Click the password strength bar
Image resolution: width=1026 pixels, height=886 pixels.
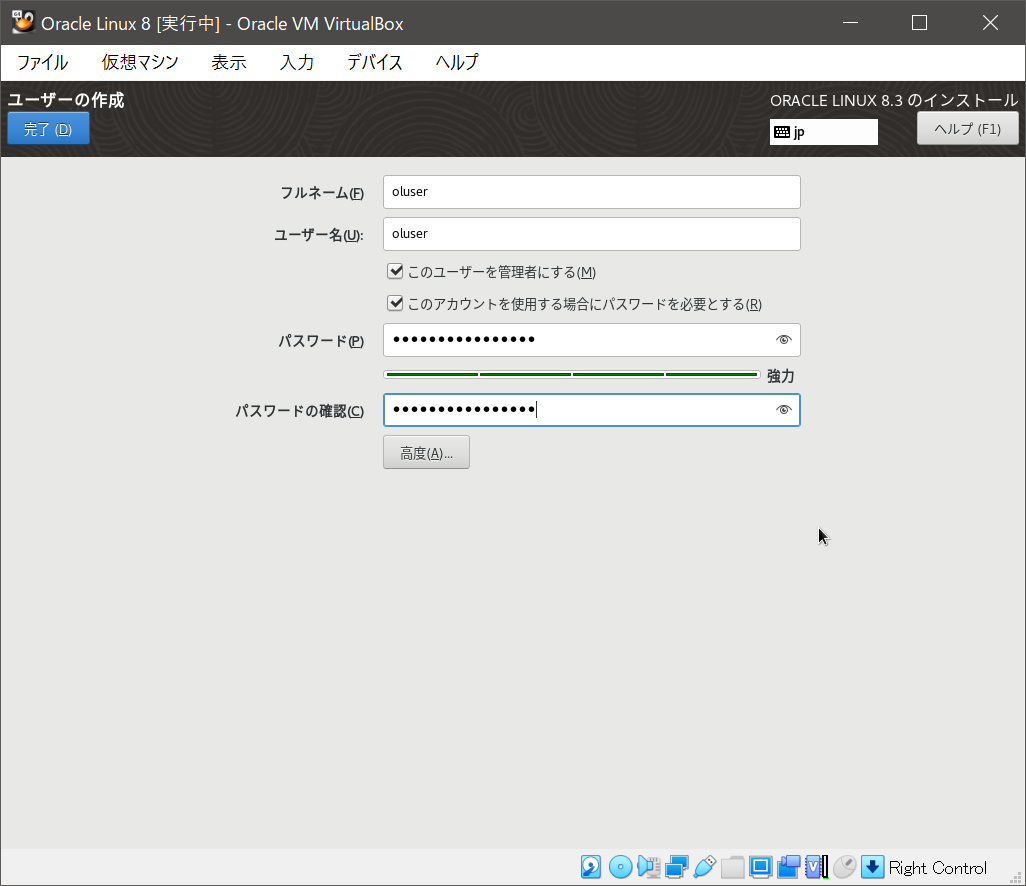(x=572, y=375)
